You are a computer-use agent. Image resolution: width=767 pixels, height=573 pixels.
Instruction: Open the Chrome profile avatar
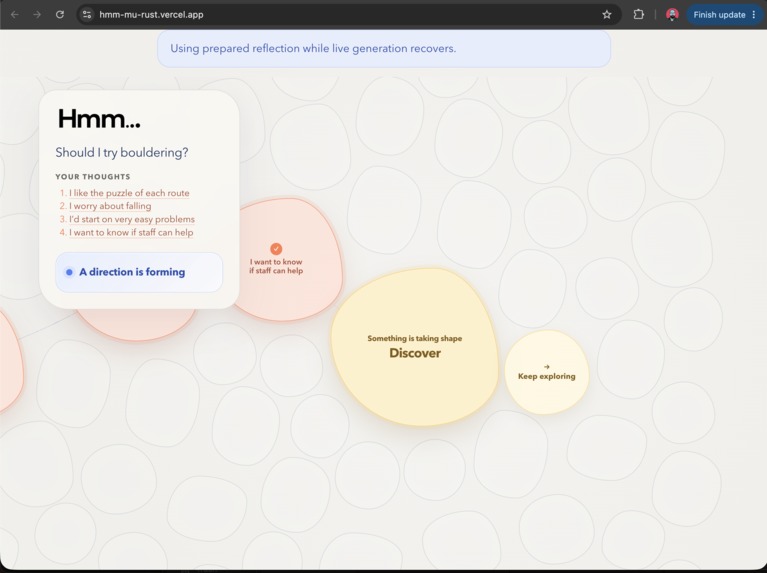tap(672, 15)
